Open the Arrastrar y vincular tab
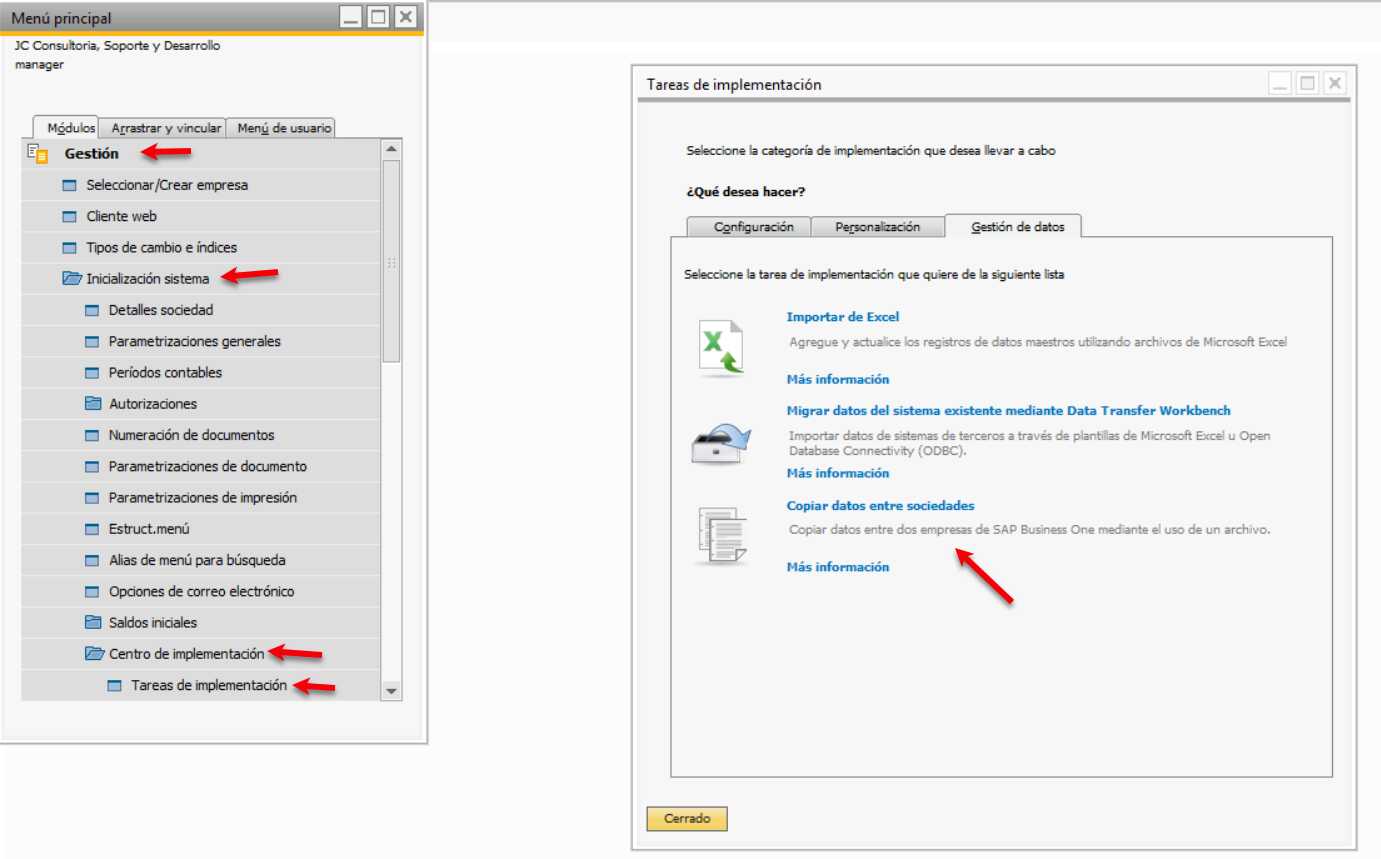The height and width of the screenshot is (859, 1381). pyautogui.click(x=166, y=128)
